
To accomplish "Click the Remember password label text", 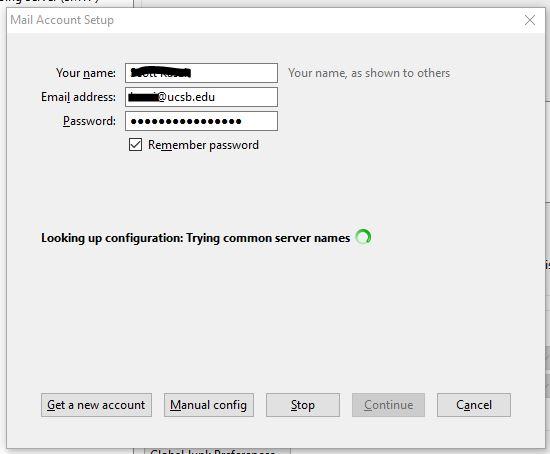I will click(x=203, y=145).
